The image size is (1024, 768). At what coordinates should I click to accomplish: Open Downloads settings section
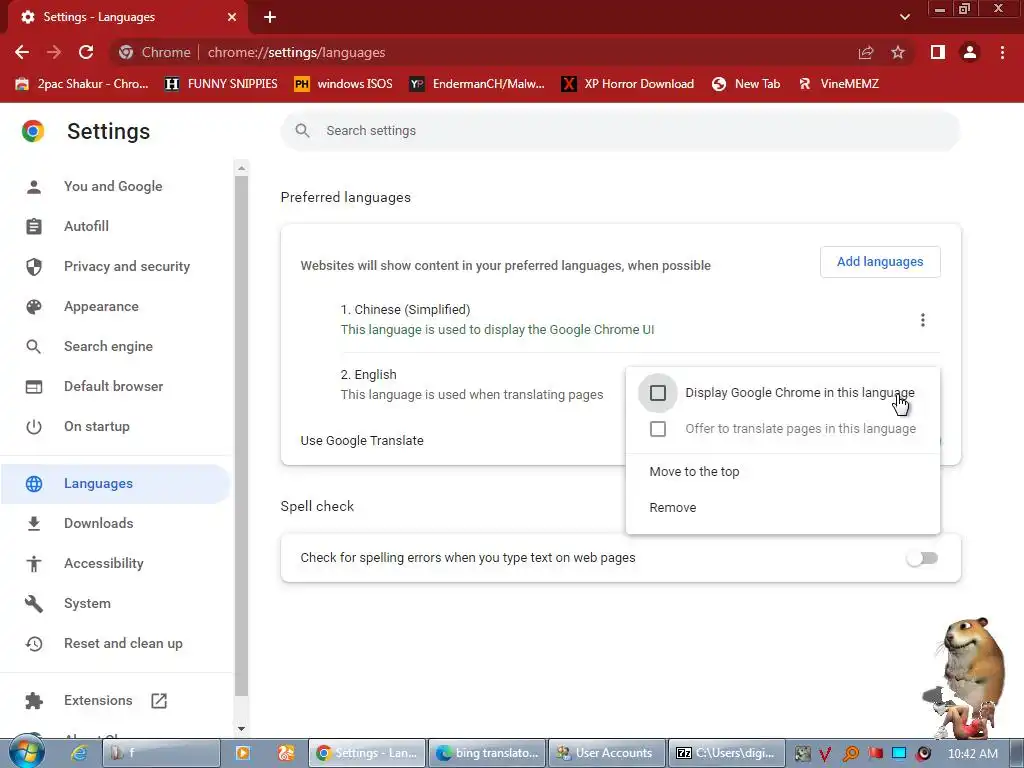(x=99, y=523)
